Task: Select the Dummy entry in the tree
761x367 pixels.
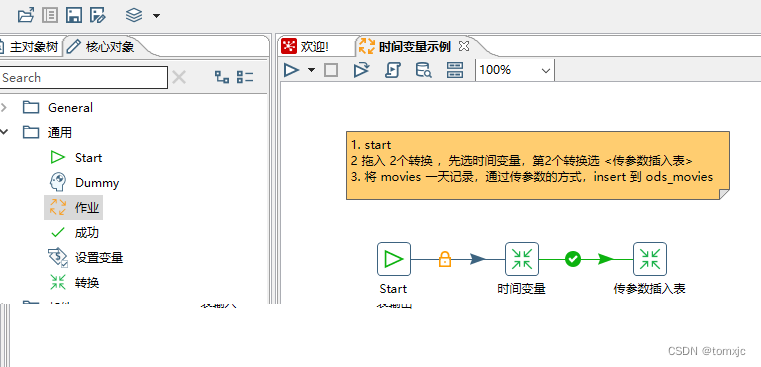Action: [x=97, y=183]
